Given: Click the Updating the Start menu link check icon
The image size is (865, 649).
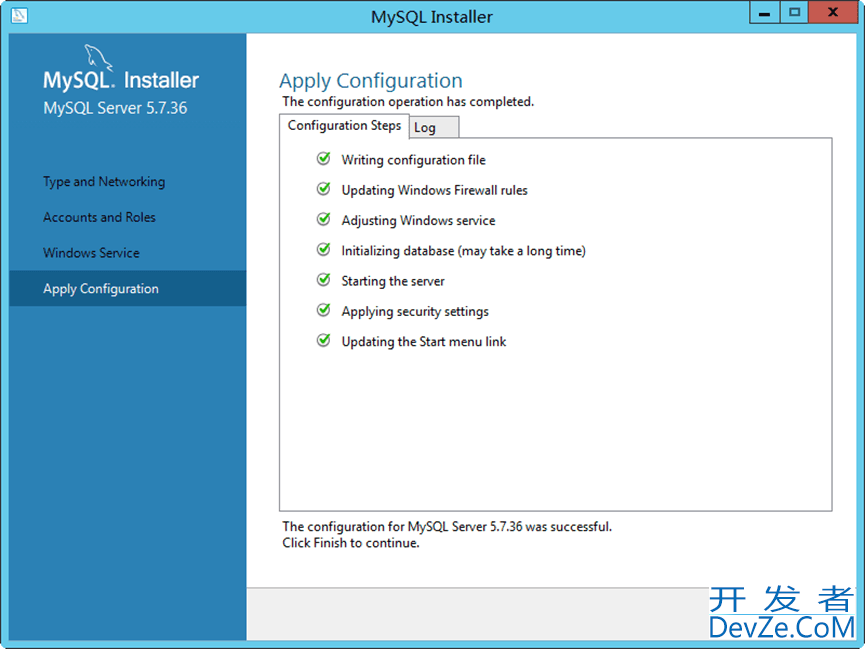Looking at the screenshot, I should pyautogui.click(x=324, y=341).
